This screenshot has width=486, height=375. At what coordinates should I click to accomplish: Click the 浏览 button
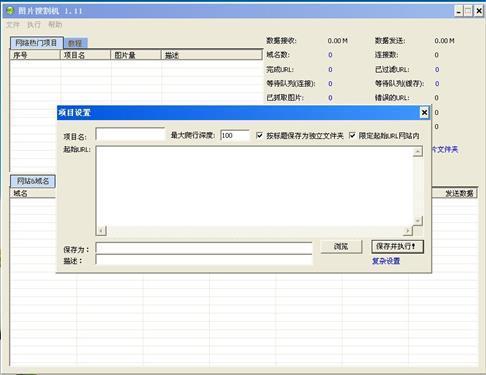tap(341, 247)
